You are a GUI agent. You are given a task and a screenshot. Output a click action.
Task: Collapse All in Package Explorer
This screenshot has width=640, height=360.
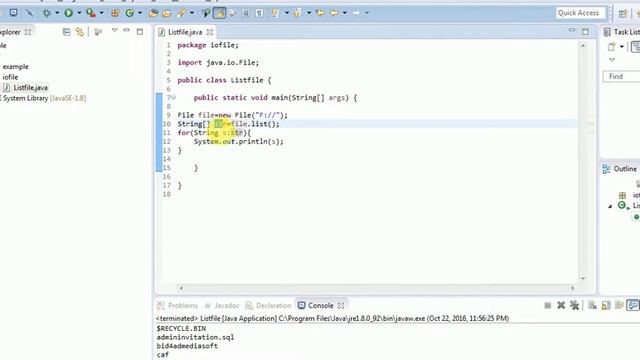(67, 32)
